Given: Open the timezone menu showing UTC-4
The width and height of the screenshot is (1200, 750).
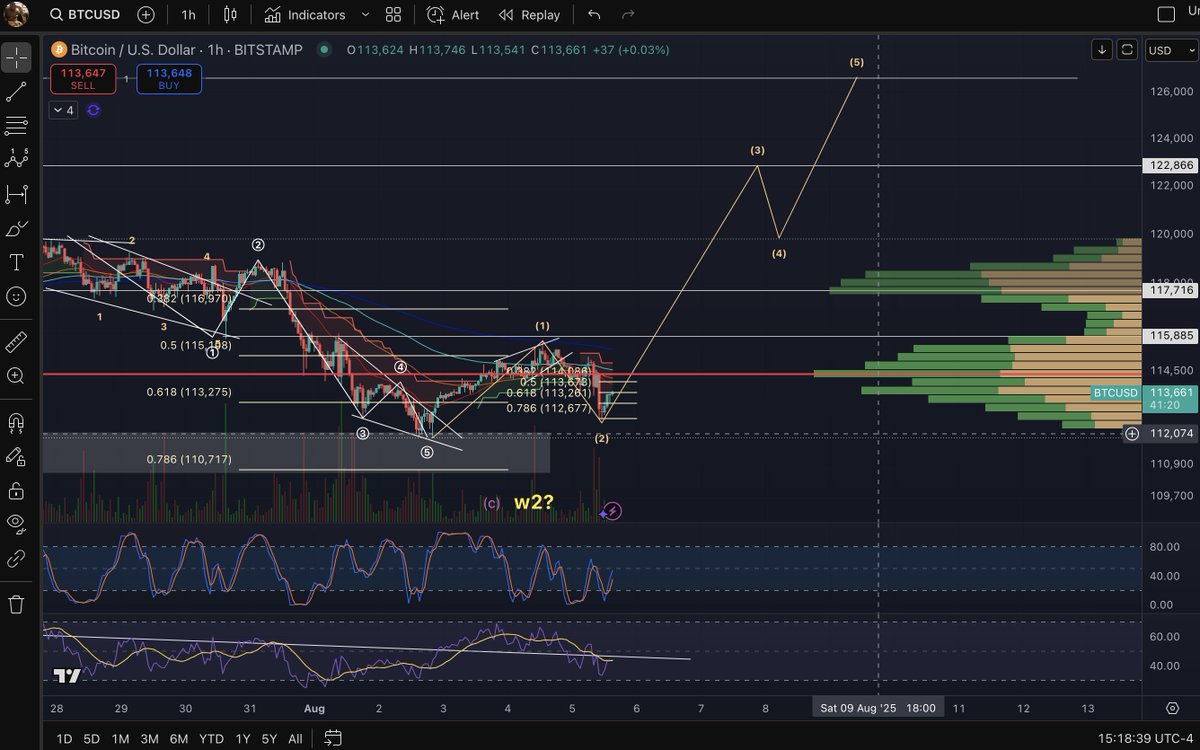Looking at the screenshot, I should point(1143,738).
